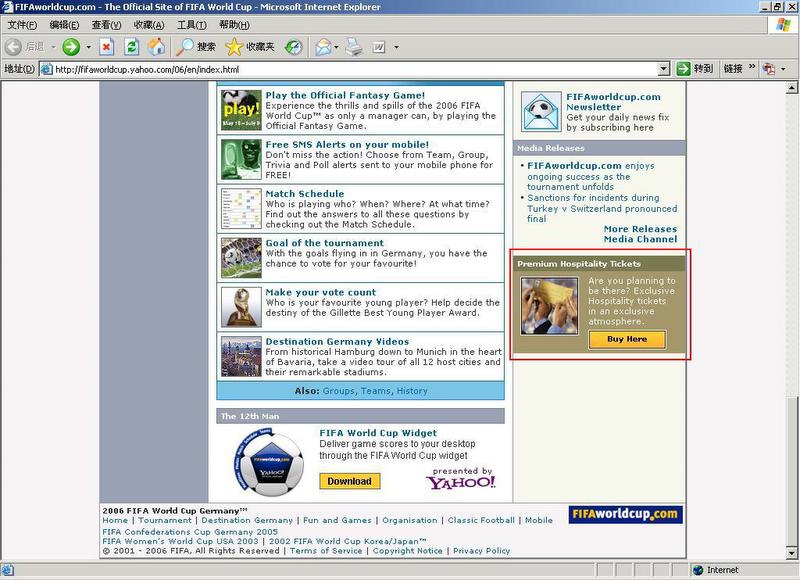The width and height of the screenshot is (800, 580).
Task: Open the More Releases link
Action: 640,229
